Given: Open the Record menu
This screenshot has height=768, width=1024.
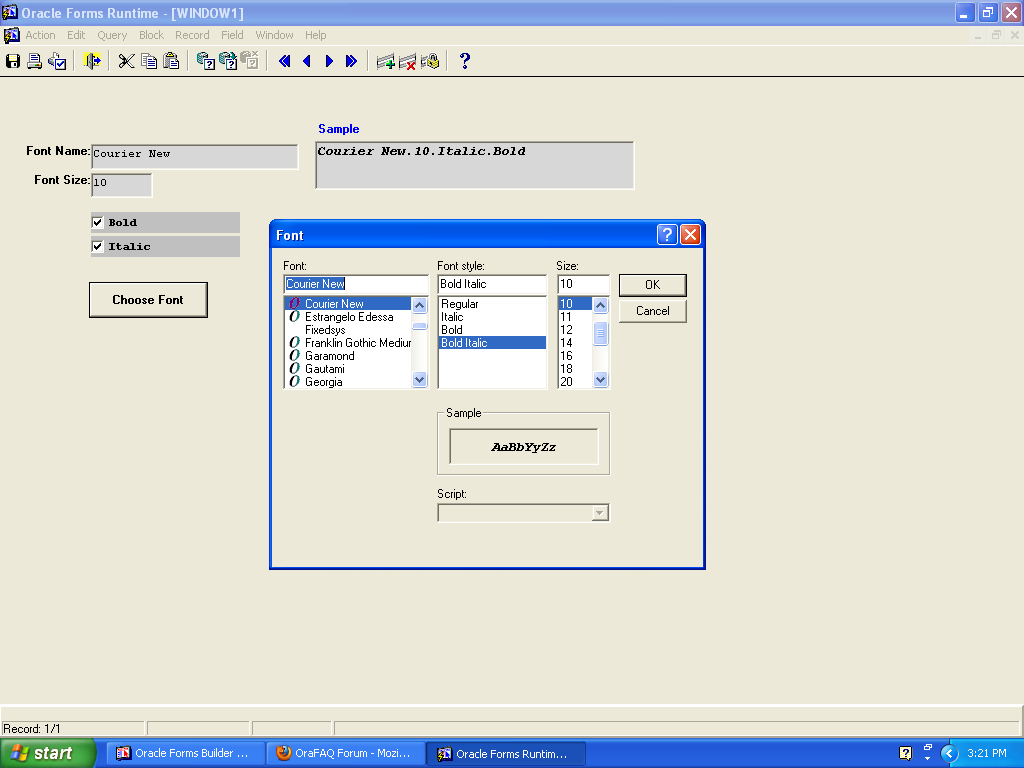Looking at the screenshot, I should click(x=192, y=35).
